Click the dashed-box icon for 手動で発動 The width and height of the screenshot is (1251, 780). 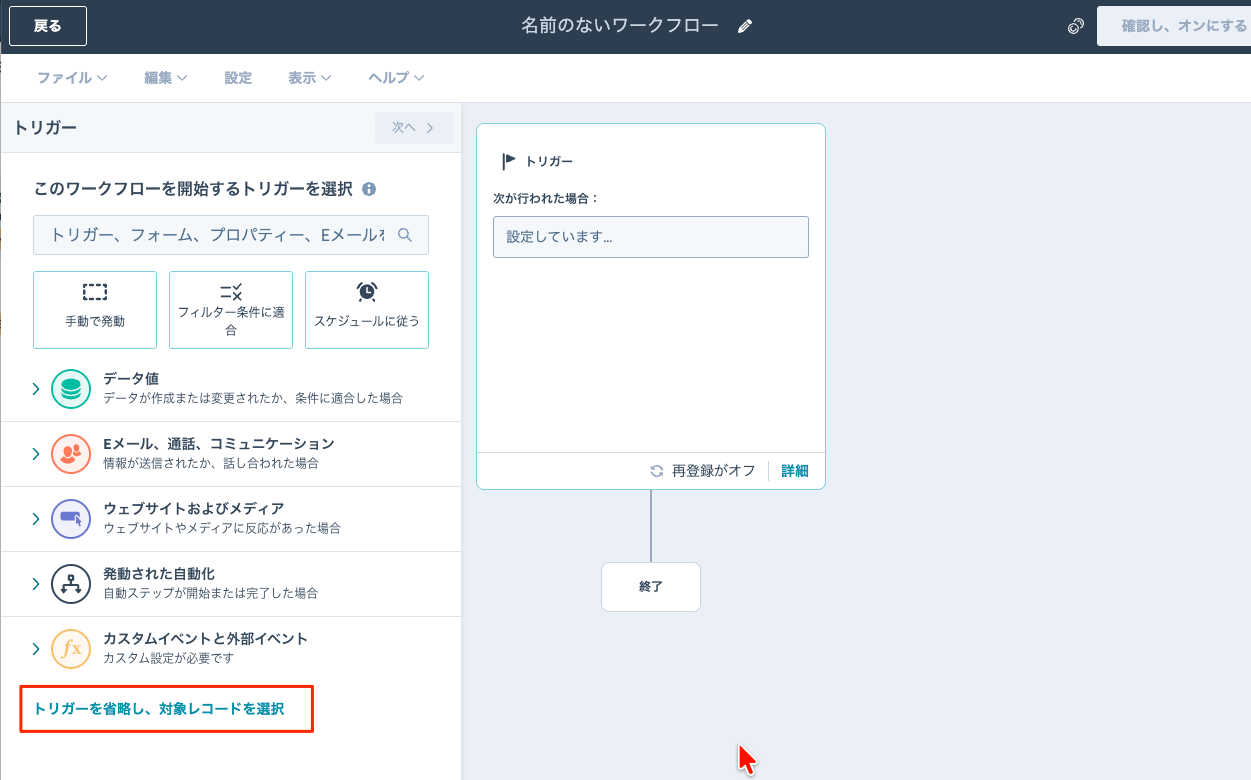(95, 292)
